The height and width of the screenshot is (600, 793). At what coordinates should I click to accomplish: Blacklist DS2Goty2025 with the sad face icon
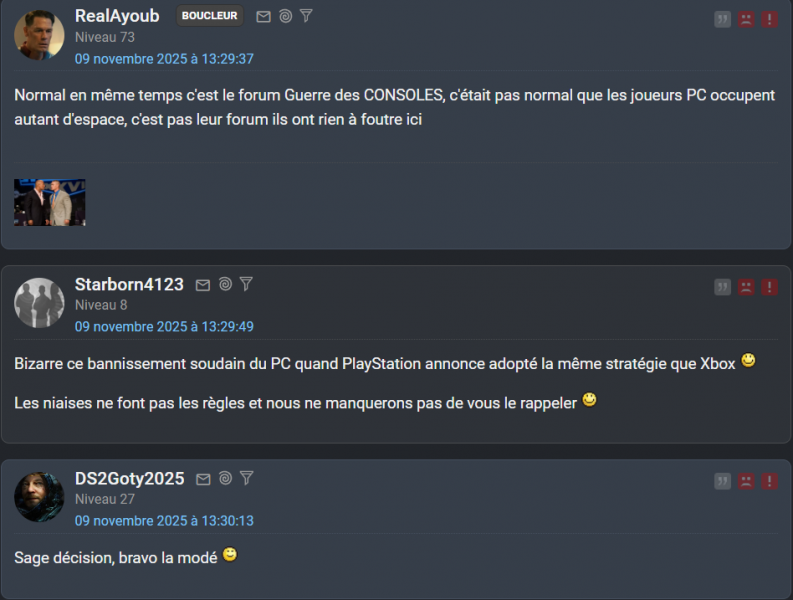pyautogui.click(x=746, y=481)
